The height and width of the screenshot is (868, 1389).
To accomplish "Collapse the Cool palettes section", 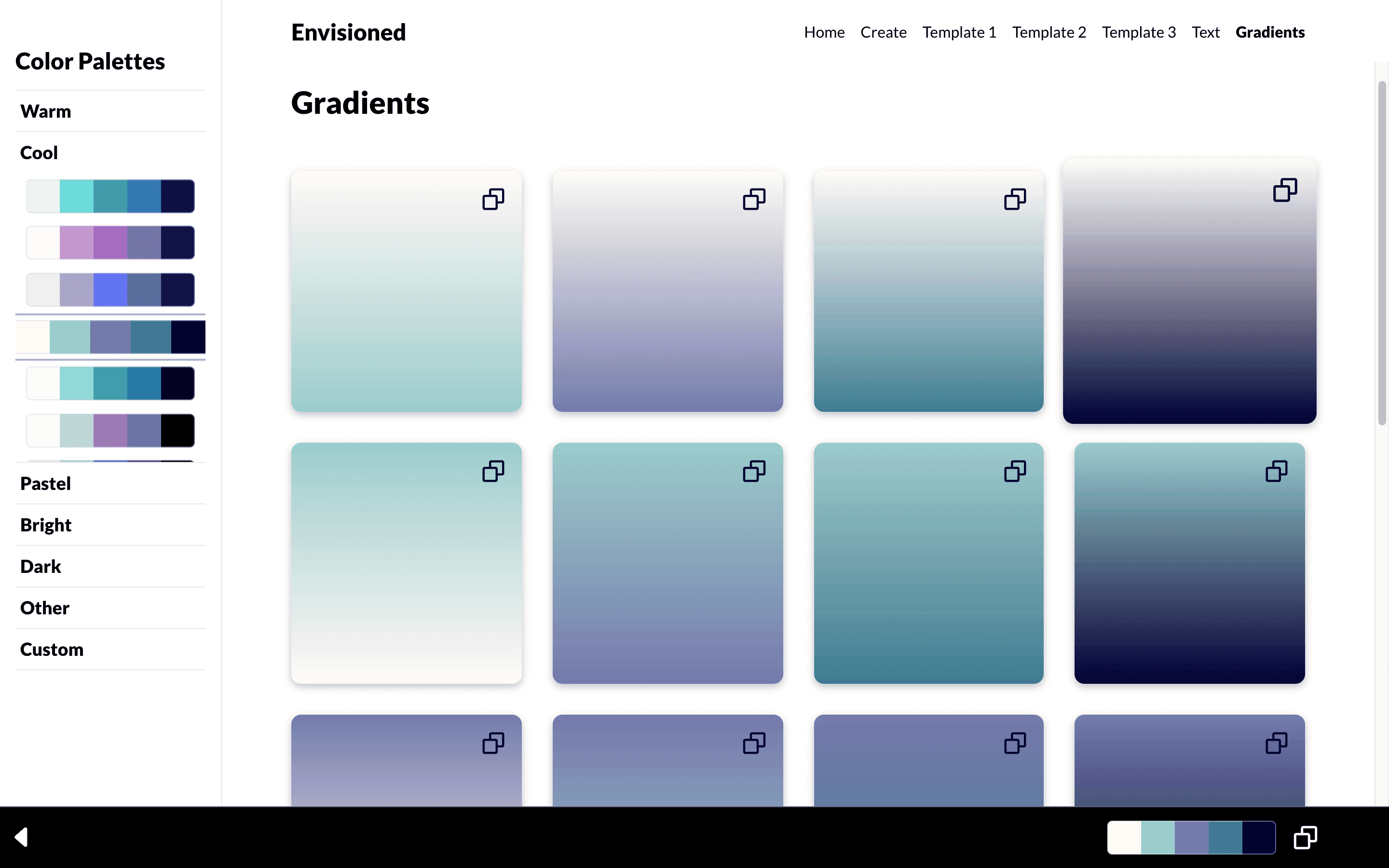I will tap(110, 153).
